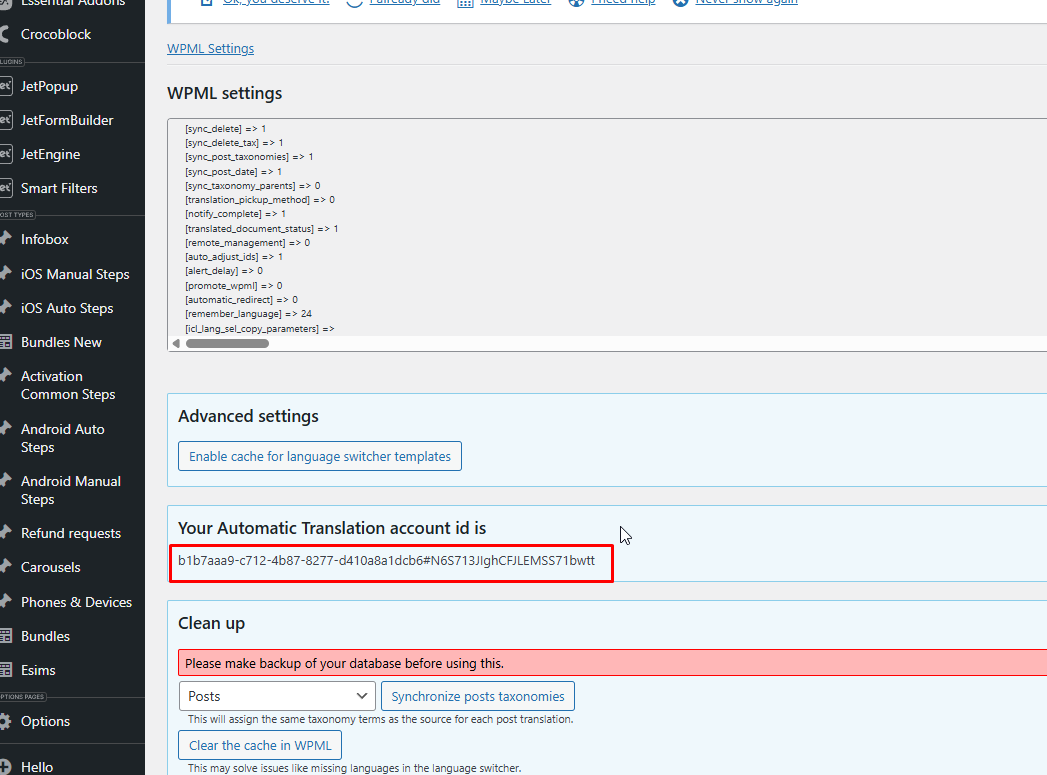The width and height of the screenshot is (1047, 775).
Task: Click the [notify_complete] => 1 line
Action: (236, 214)
